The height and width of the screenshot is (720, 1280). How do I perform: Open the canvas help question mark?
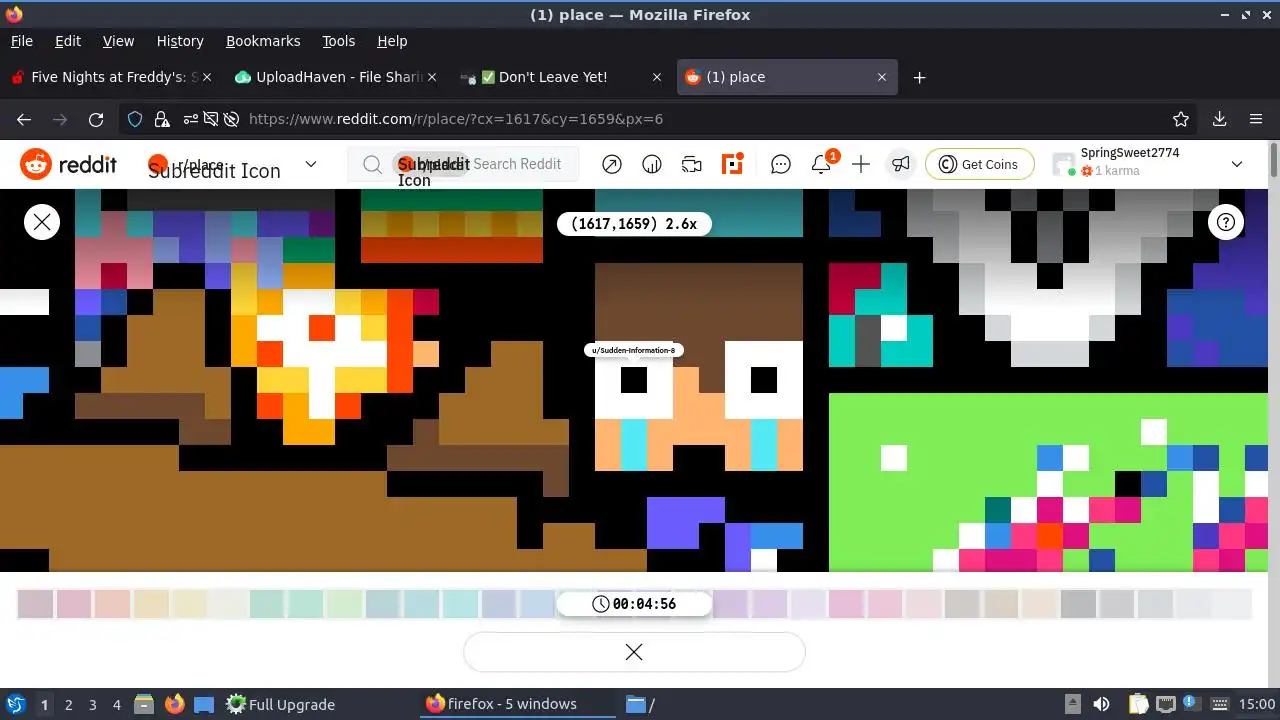[x=1227, y=222]
